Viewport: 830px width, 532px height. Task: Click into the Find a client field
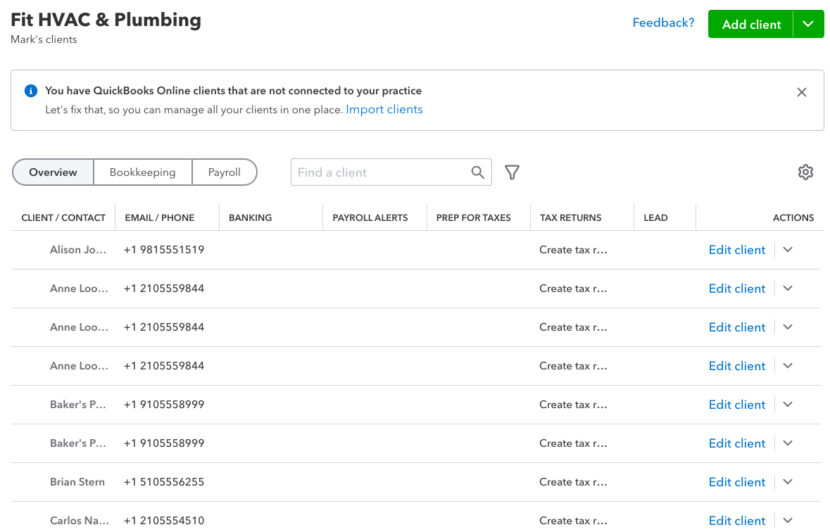(380, 172)
